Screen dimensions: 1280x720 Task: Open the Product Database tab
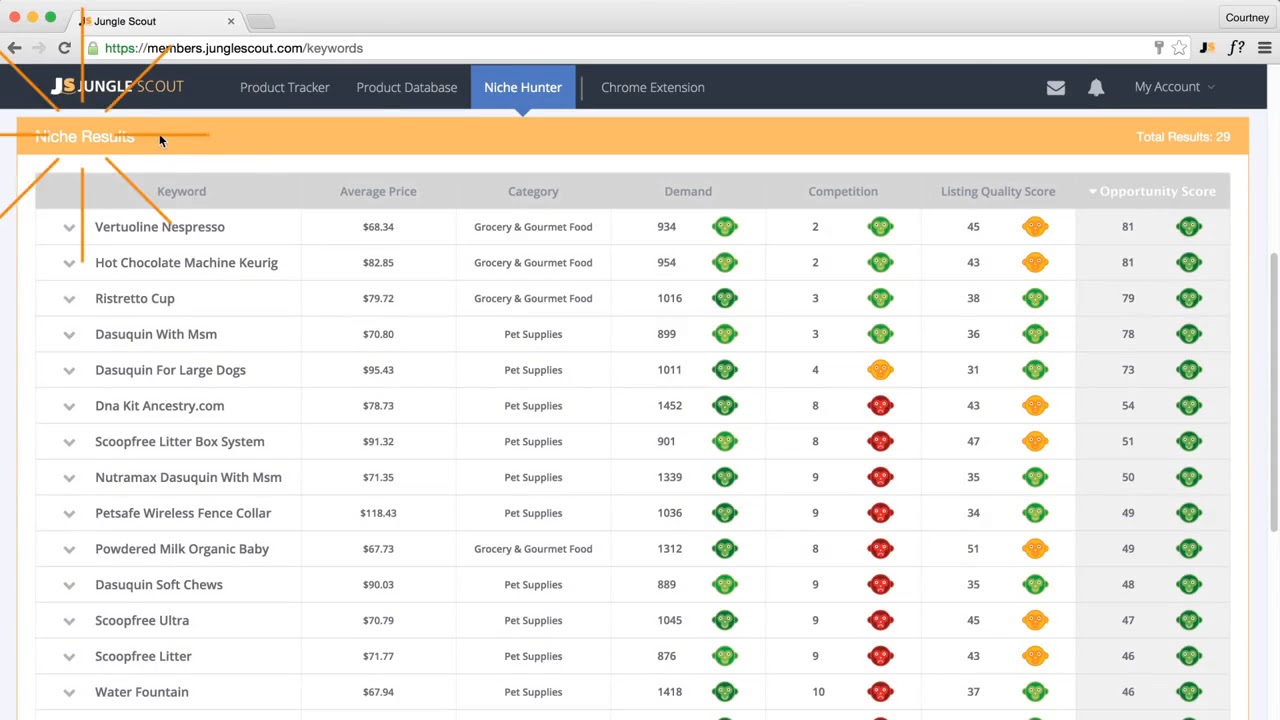coord(407,87)
